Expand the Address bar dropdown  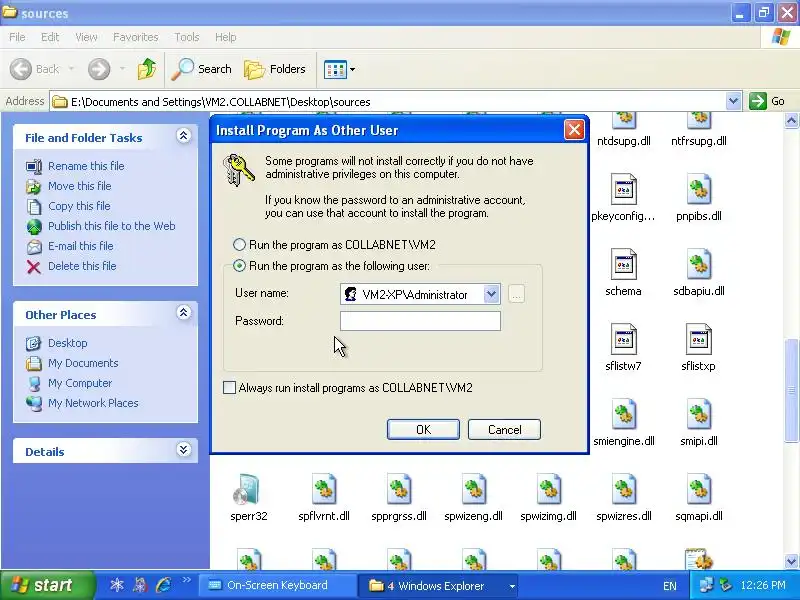(733, 101)
